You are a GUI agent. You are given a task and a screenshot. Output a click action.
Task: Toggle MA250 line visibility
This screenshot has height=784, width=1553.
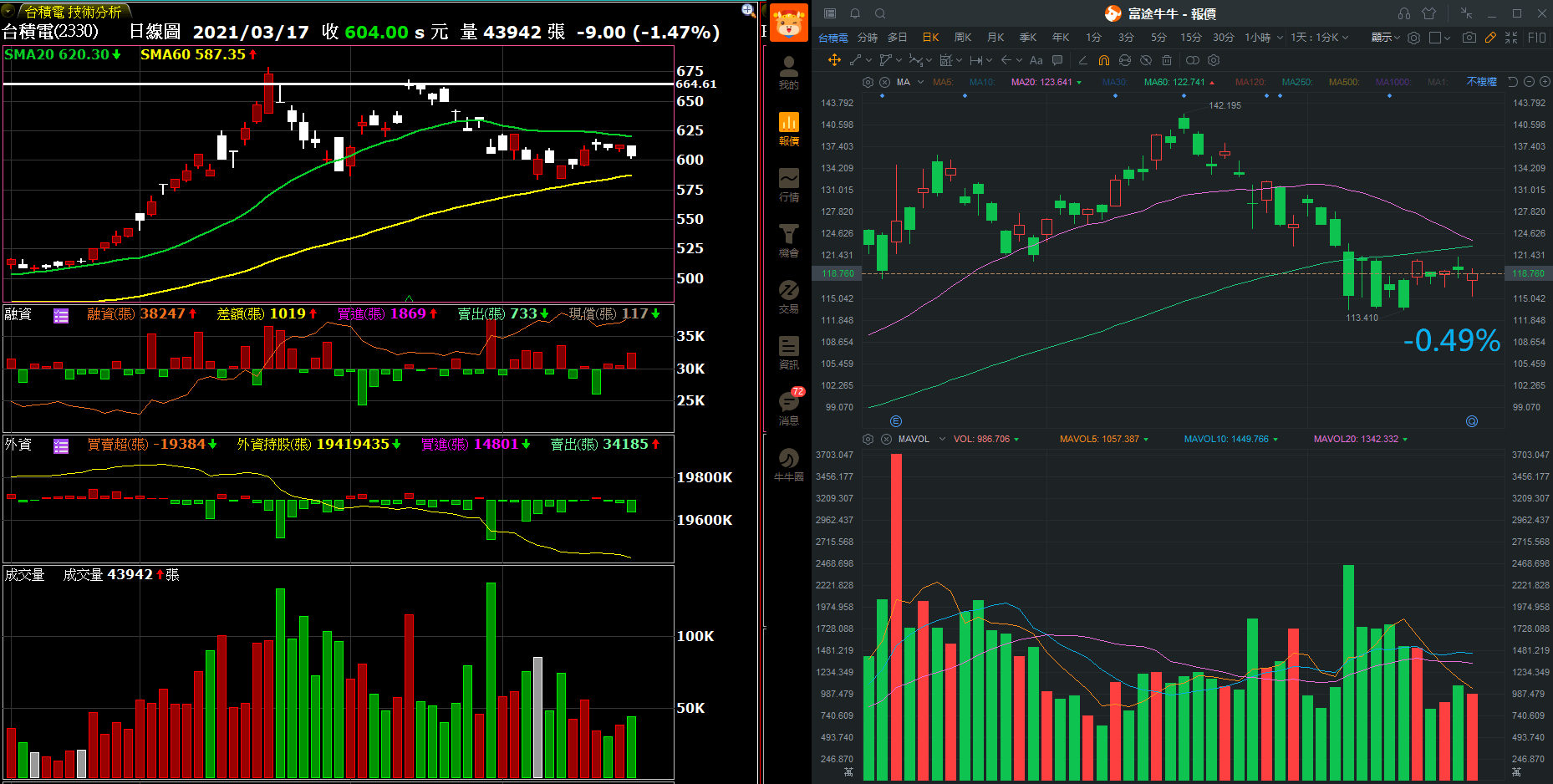tap(1297, 82)
